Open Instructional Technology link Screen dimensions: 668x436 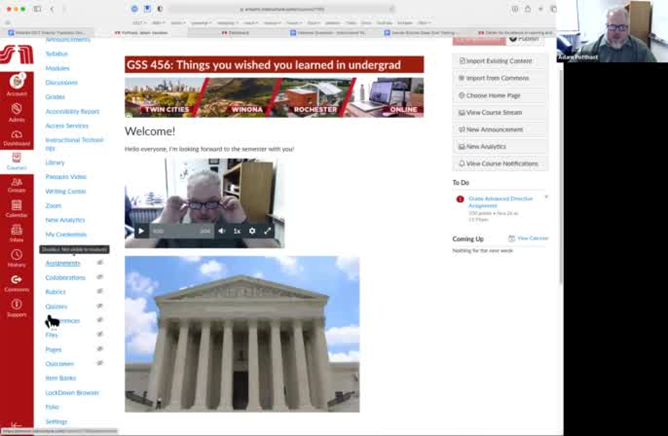tap(74, 144)
